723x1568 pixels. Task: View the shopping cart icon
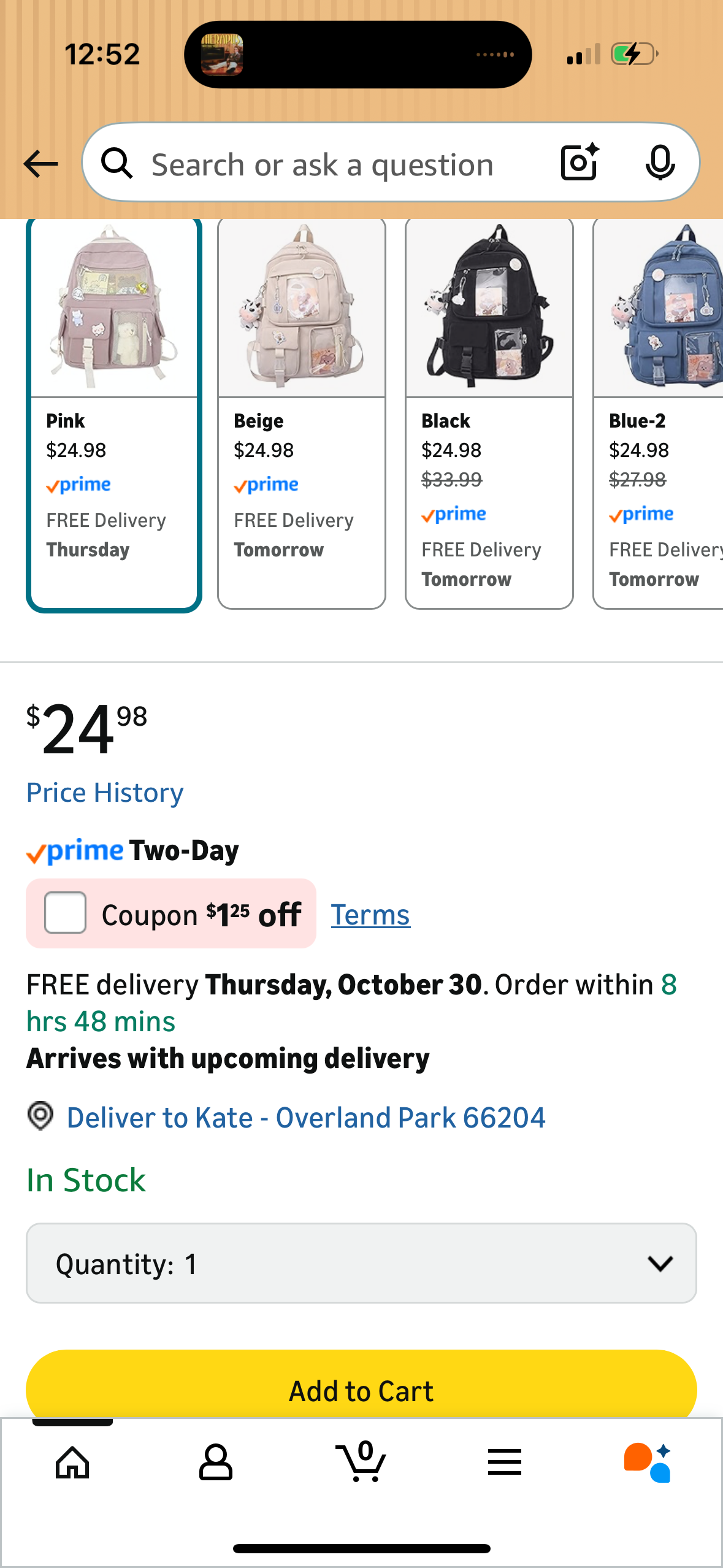(361, 1462)
